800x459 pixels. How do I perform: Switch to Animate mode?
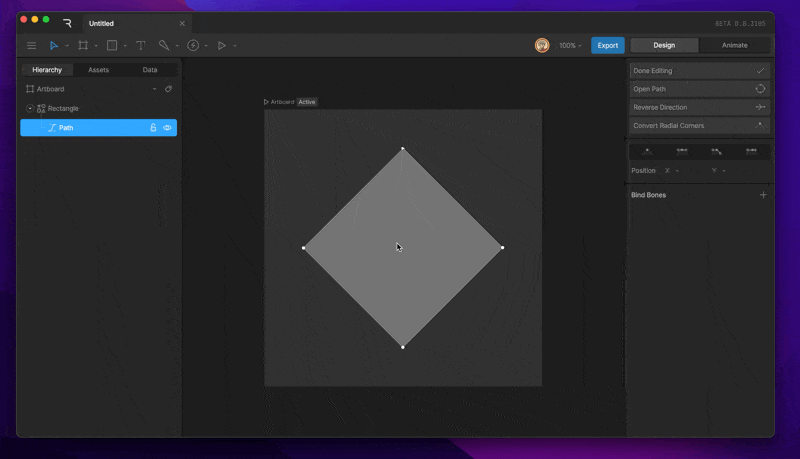(735, 45)
